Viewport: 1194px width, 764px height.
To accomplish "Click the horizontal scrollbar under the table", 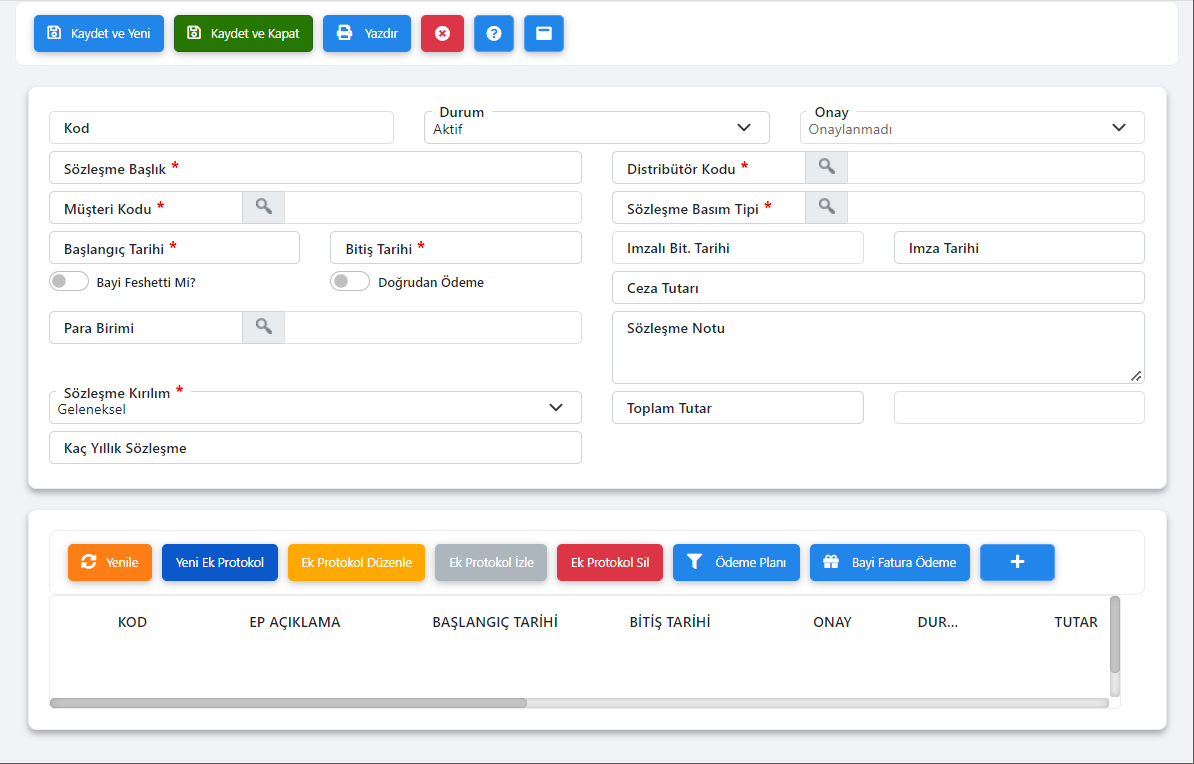I will pos(288,703).
